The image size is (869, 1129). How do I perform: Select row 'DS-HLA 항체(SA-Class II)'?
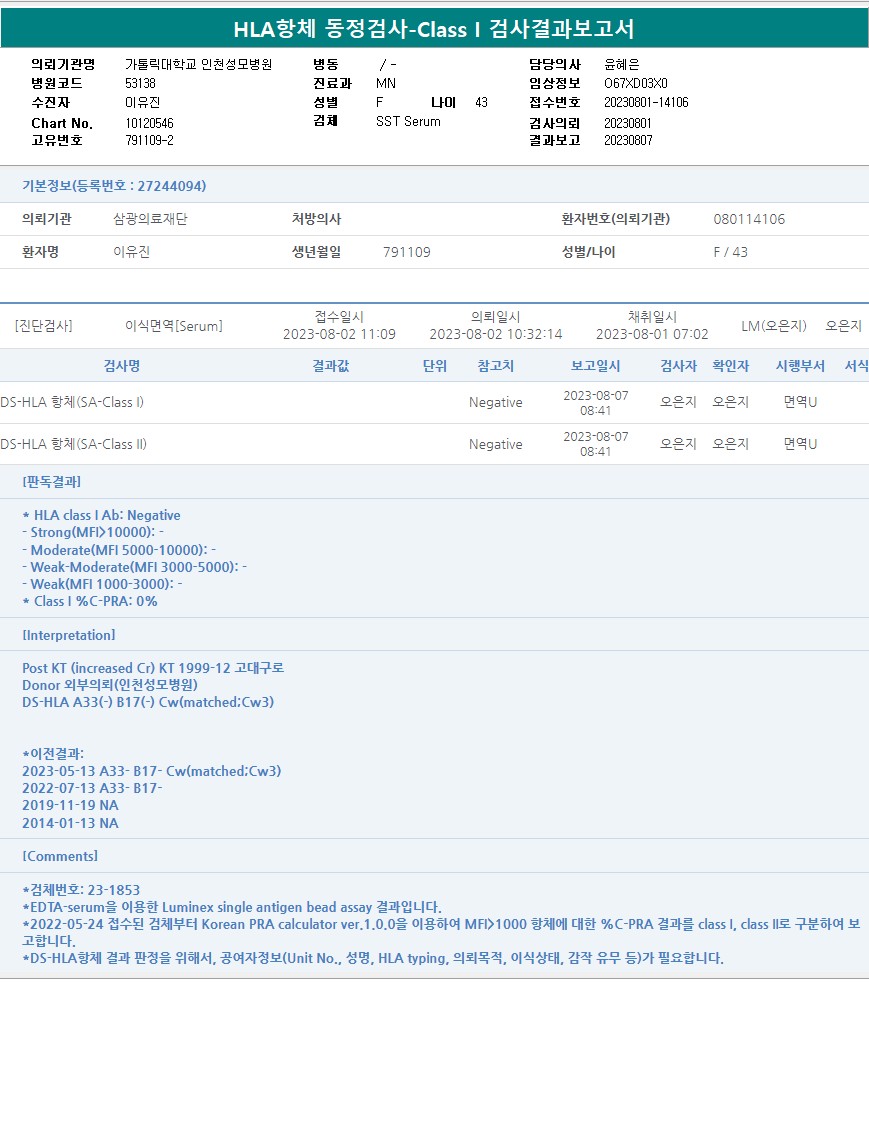pyautogui.click(x=434, y=444)
